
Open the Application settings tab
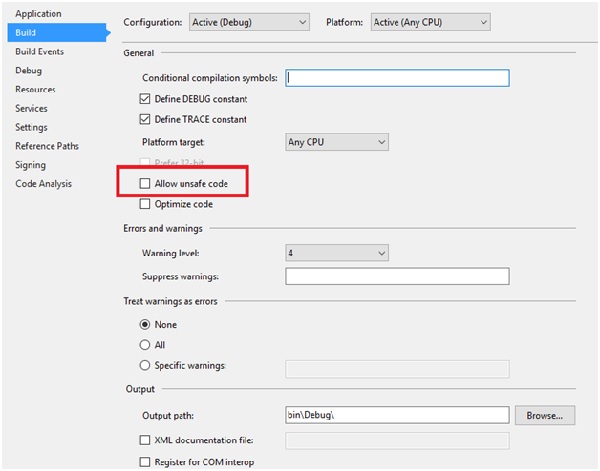[38, 14]
